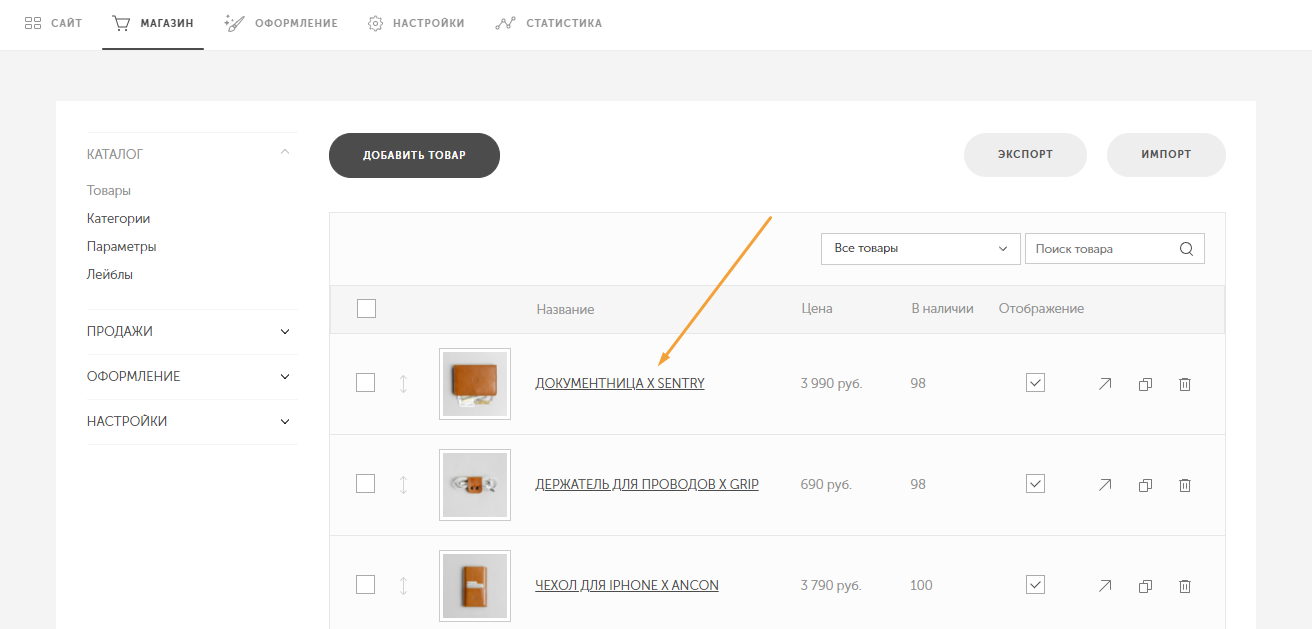Tick the select-all checkbox in table header
The height and width of the screenshot is (629, 1312).
pos(366,309)
